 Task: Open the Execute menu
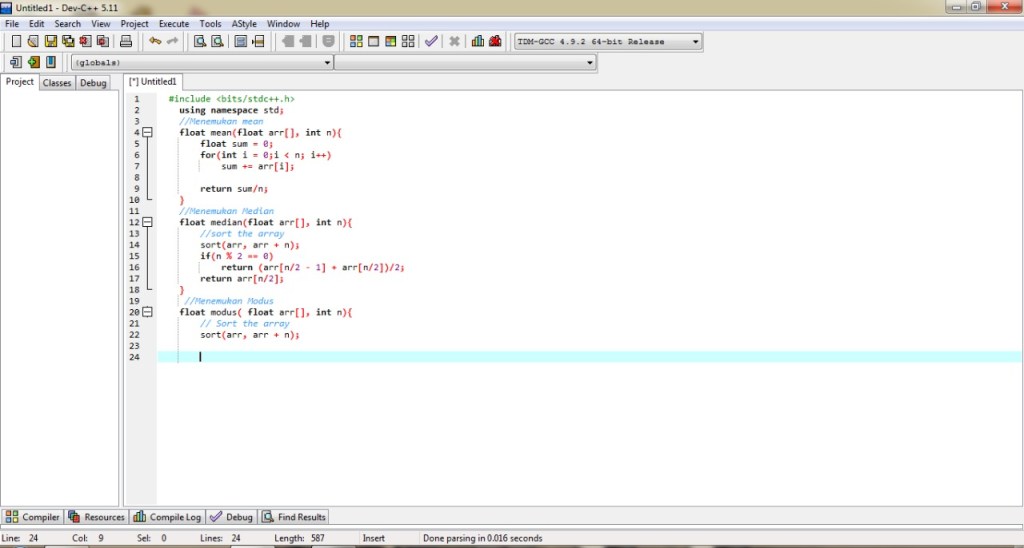pos(173,23)
